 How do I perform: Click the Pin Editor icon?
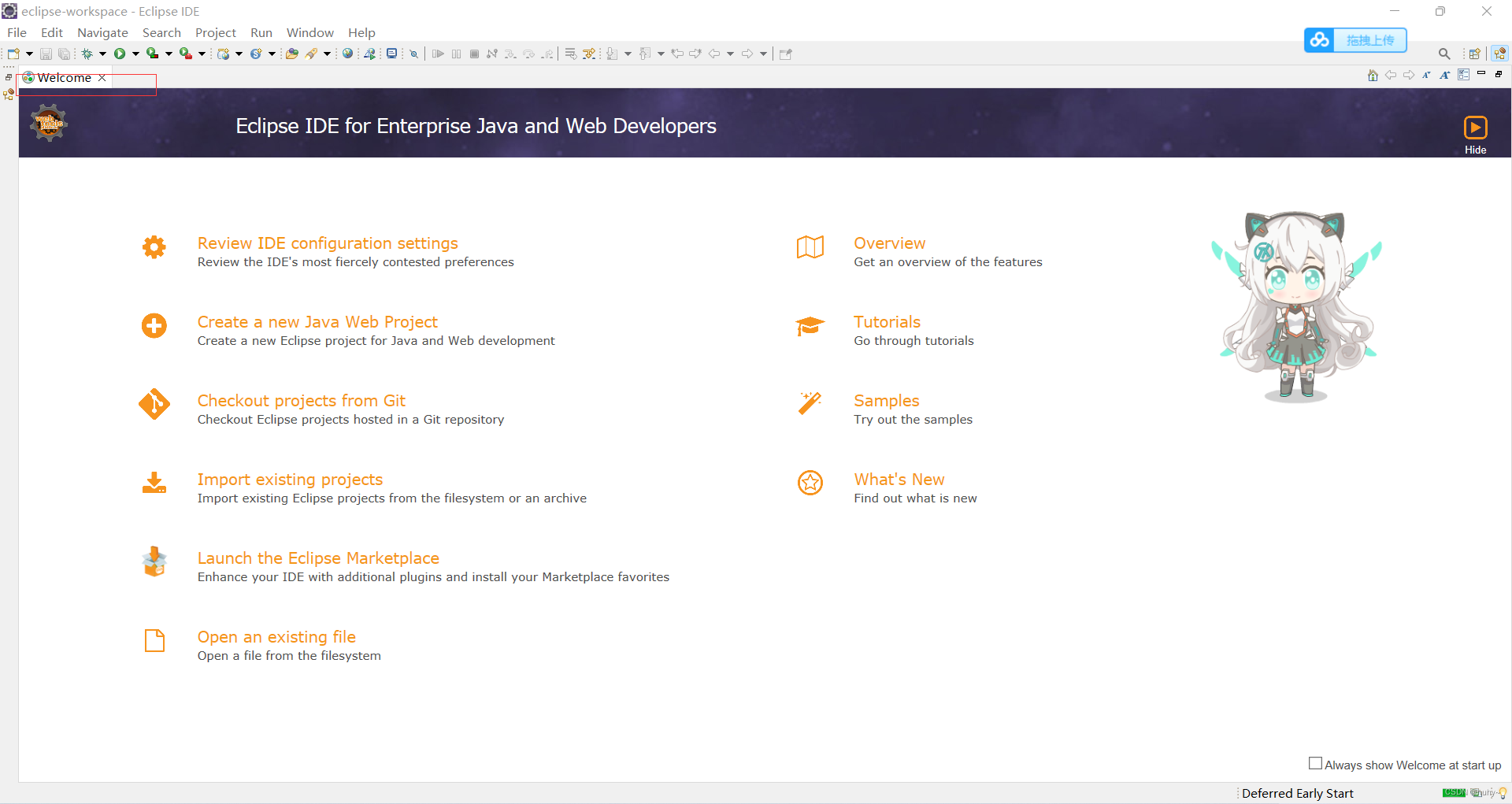coord(785,54)
